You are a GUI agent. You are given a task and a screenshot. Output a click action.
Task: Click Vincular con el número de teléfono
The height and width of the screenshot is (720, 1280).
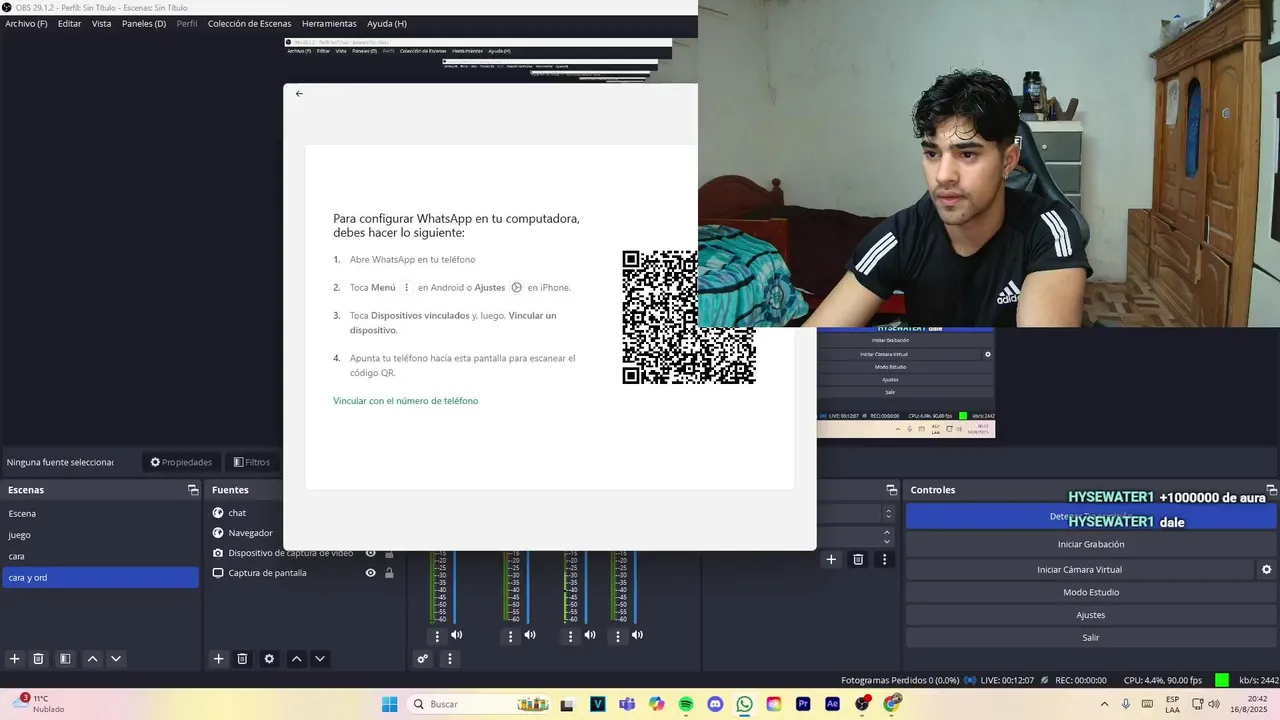[406, 401]
